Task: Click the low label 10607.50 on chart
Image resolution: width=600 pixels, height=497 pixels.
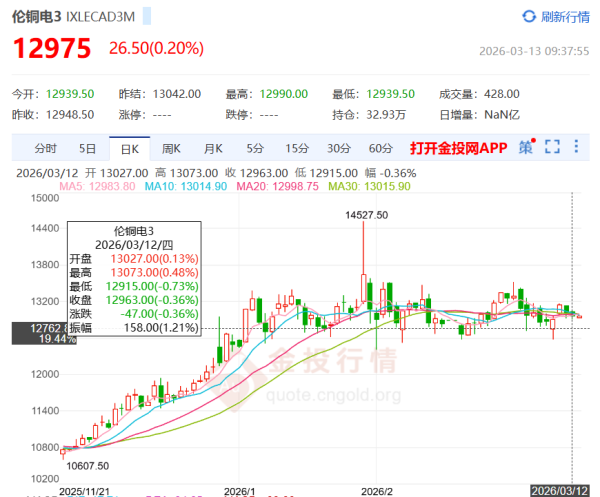Action: 88,466
